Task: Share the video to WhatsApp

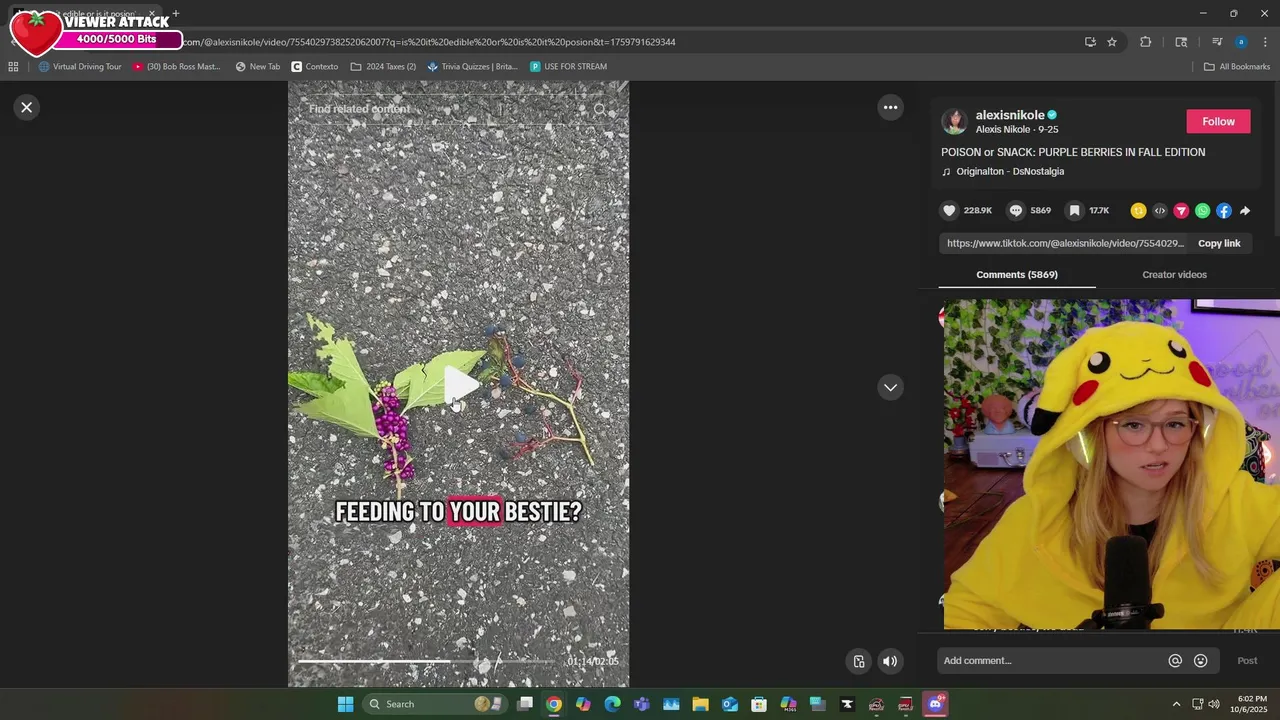Action: point(1203,210)
